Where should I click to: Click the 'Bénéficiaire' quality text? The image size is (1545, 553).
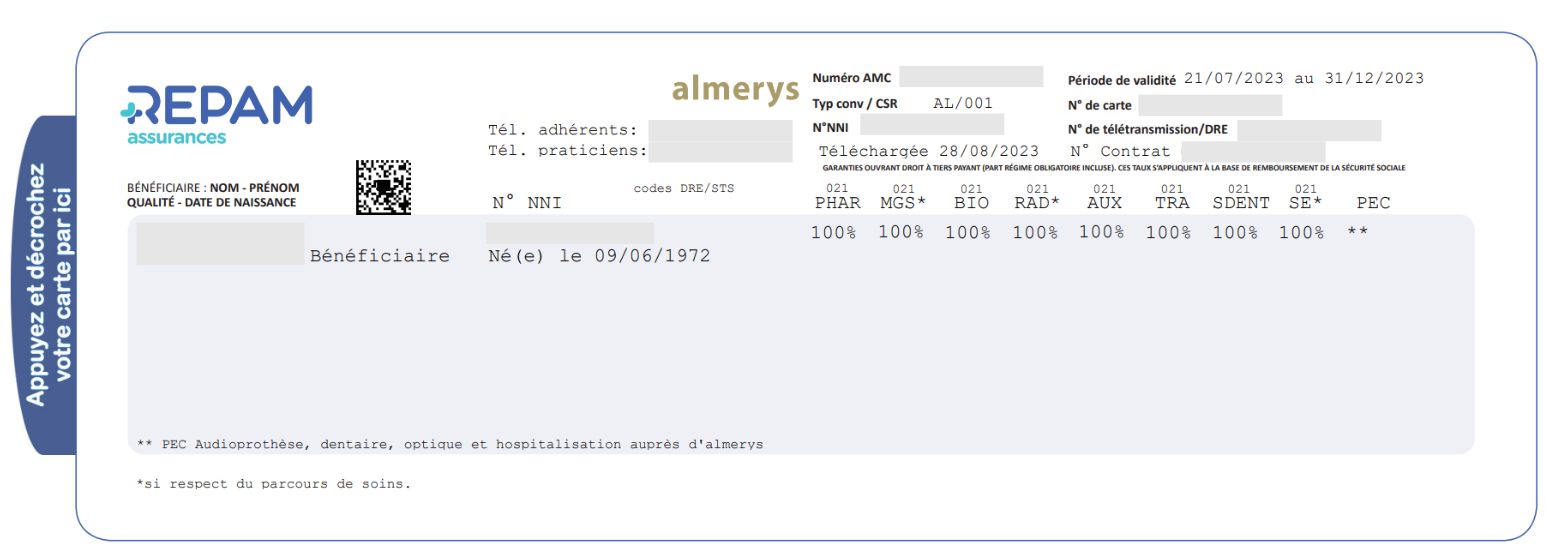tap(380, 256)
